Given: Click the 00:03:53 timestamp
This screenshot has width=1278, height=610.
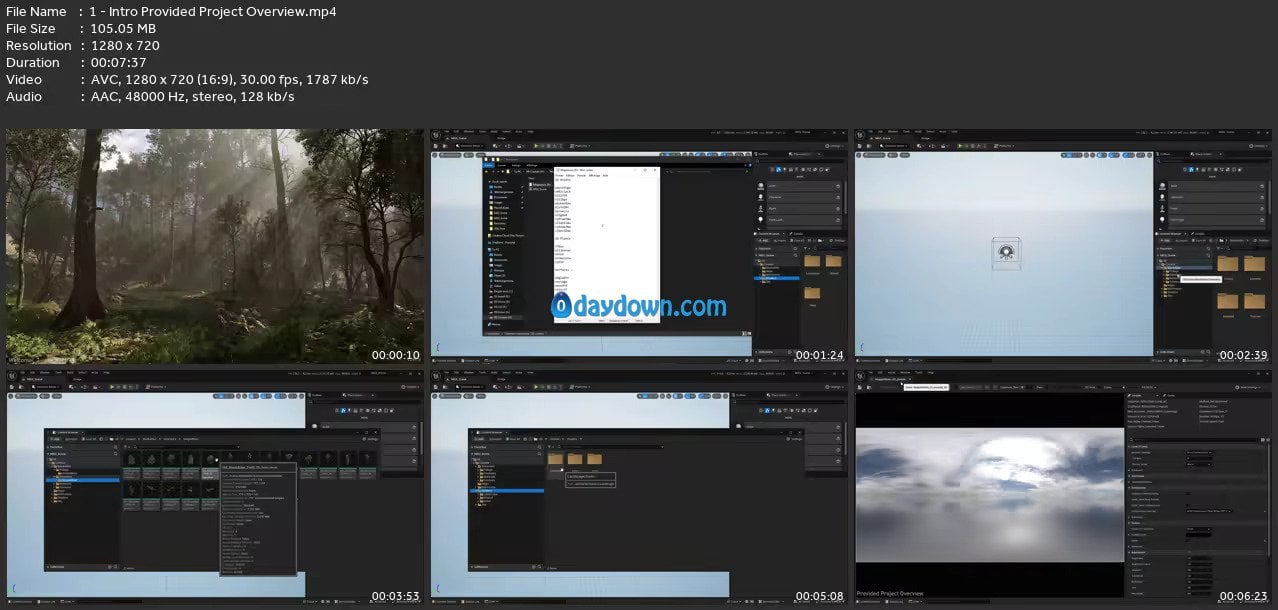Looking at the screenshot, I should [395, 596].
